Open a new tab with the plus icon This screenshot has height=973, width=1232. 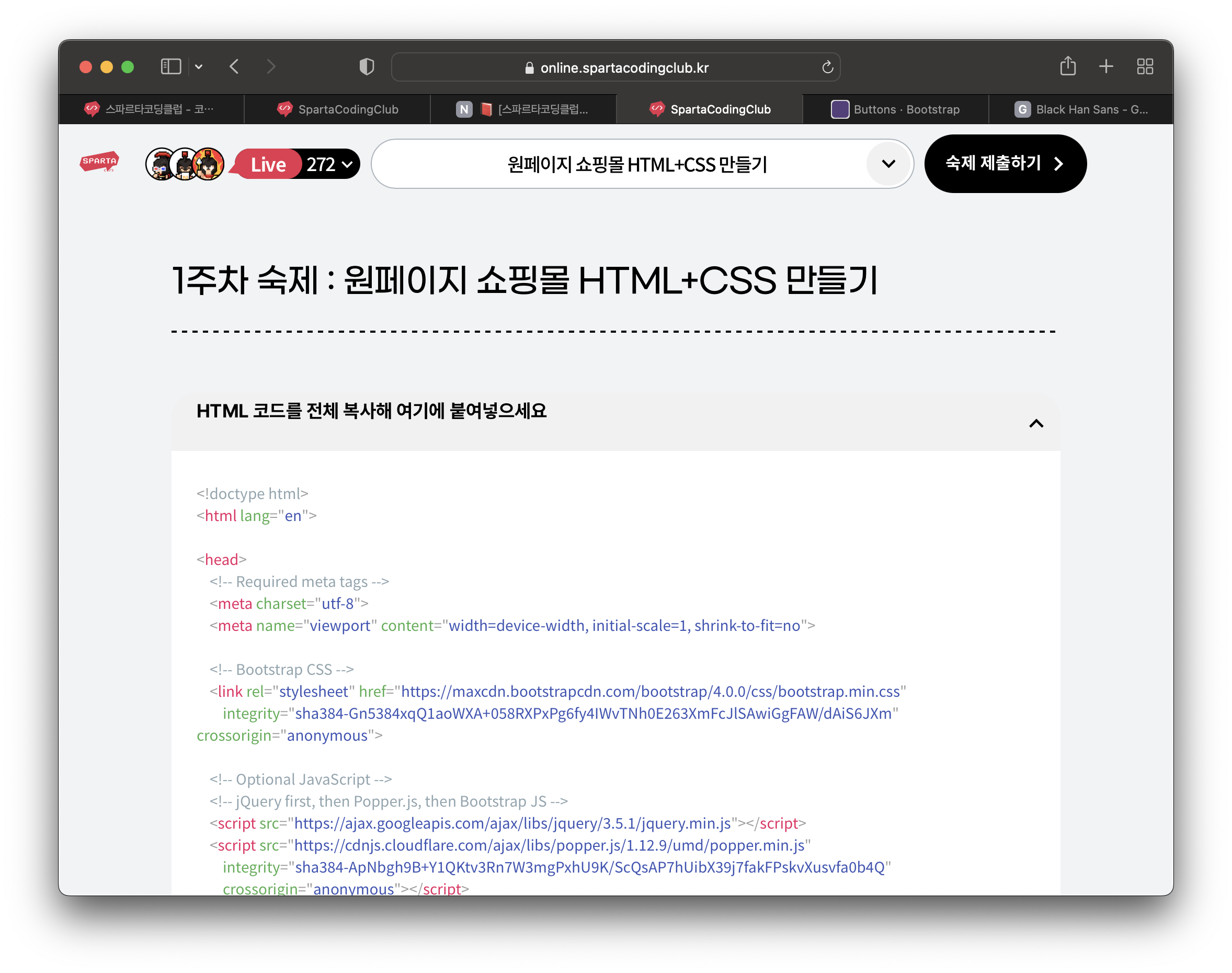(x=1105, y=66)
